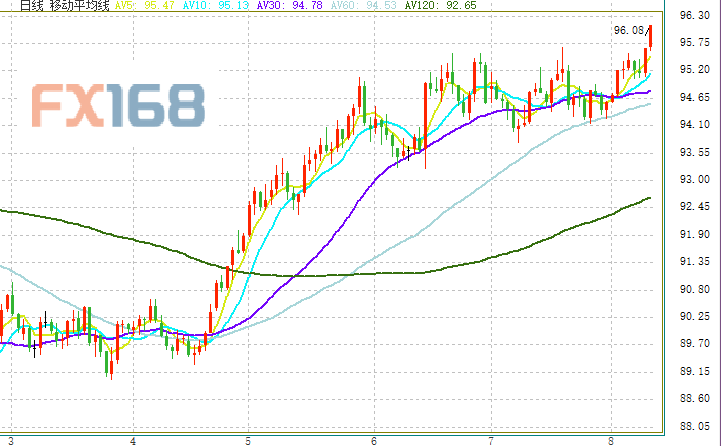Click month 4 on the time axis
Image resolution: width=721 pixels, height=446 pixels.
(133, 439)
